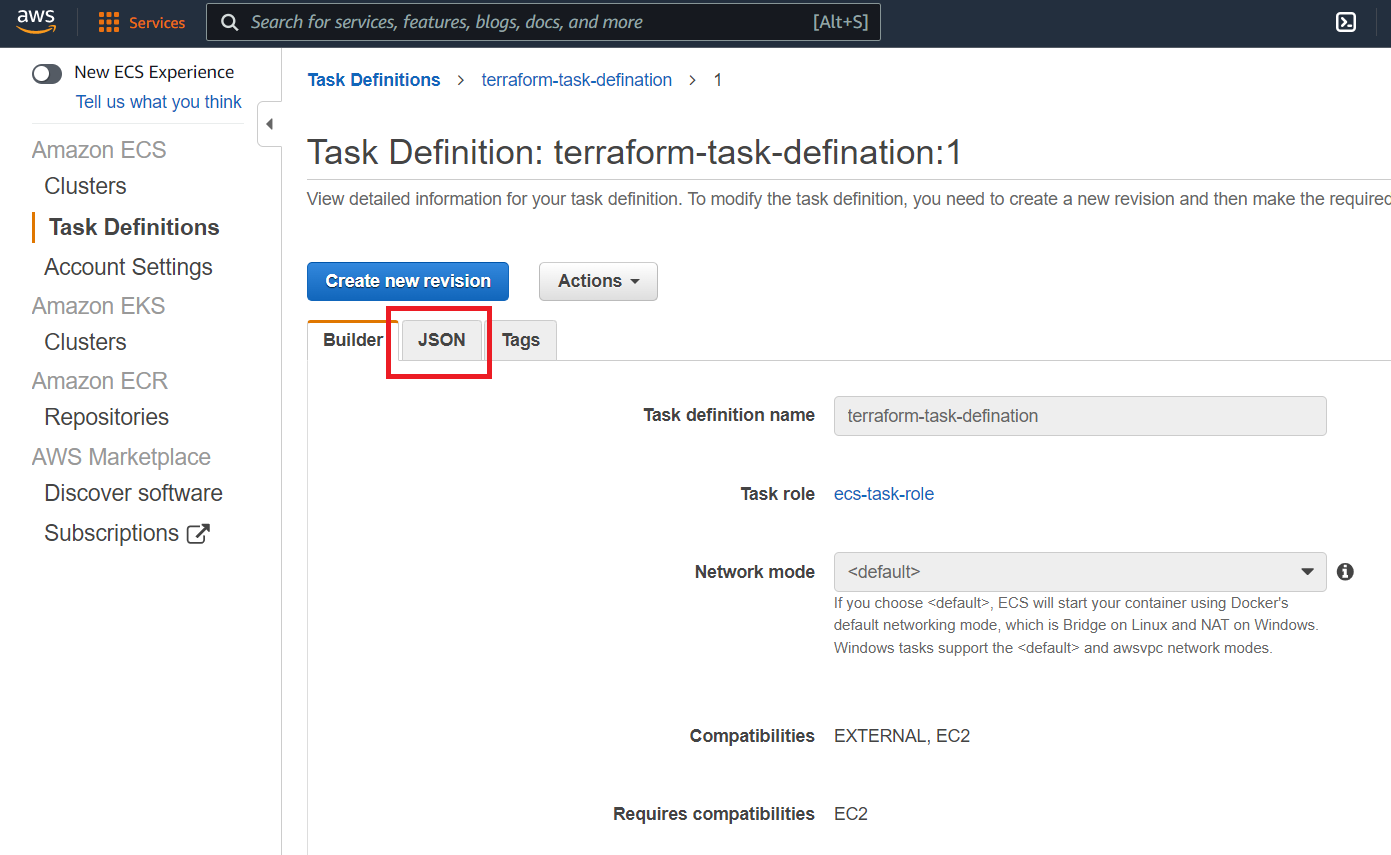Click the Task definition name field
The image size is (1391, 855).
pyautogui.click(x=1080, y=416)
